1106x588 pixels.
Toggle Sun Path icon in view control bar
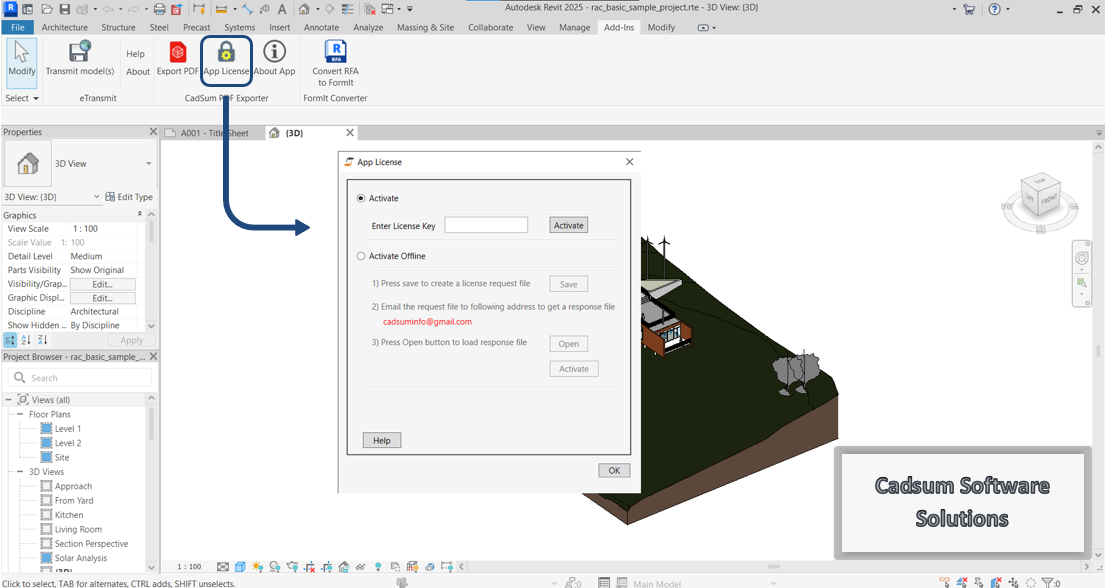[257, 567]
